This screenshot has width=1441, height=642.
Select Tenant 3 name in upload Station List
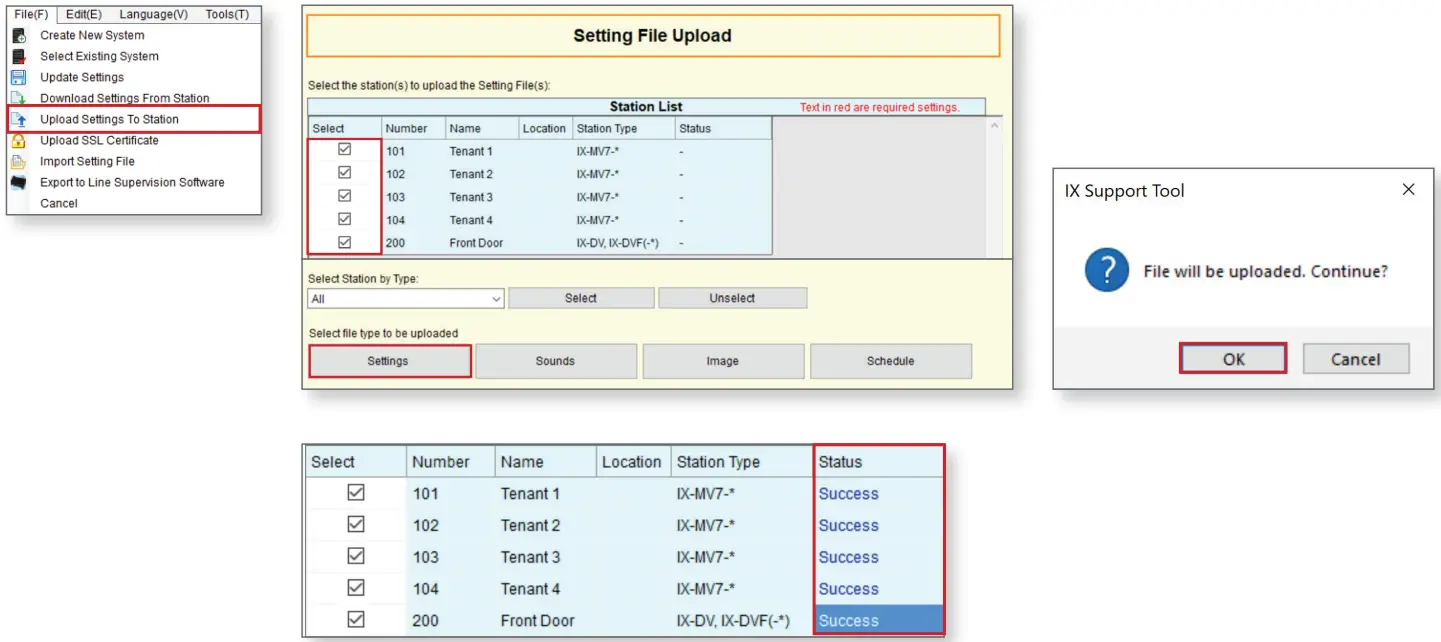pos(471,197)
